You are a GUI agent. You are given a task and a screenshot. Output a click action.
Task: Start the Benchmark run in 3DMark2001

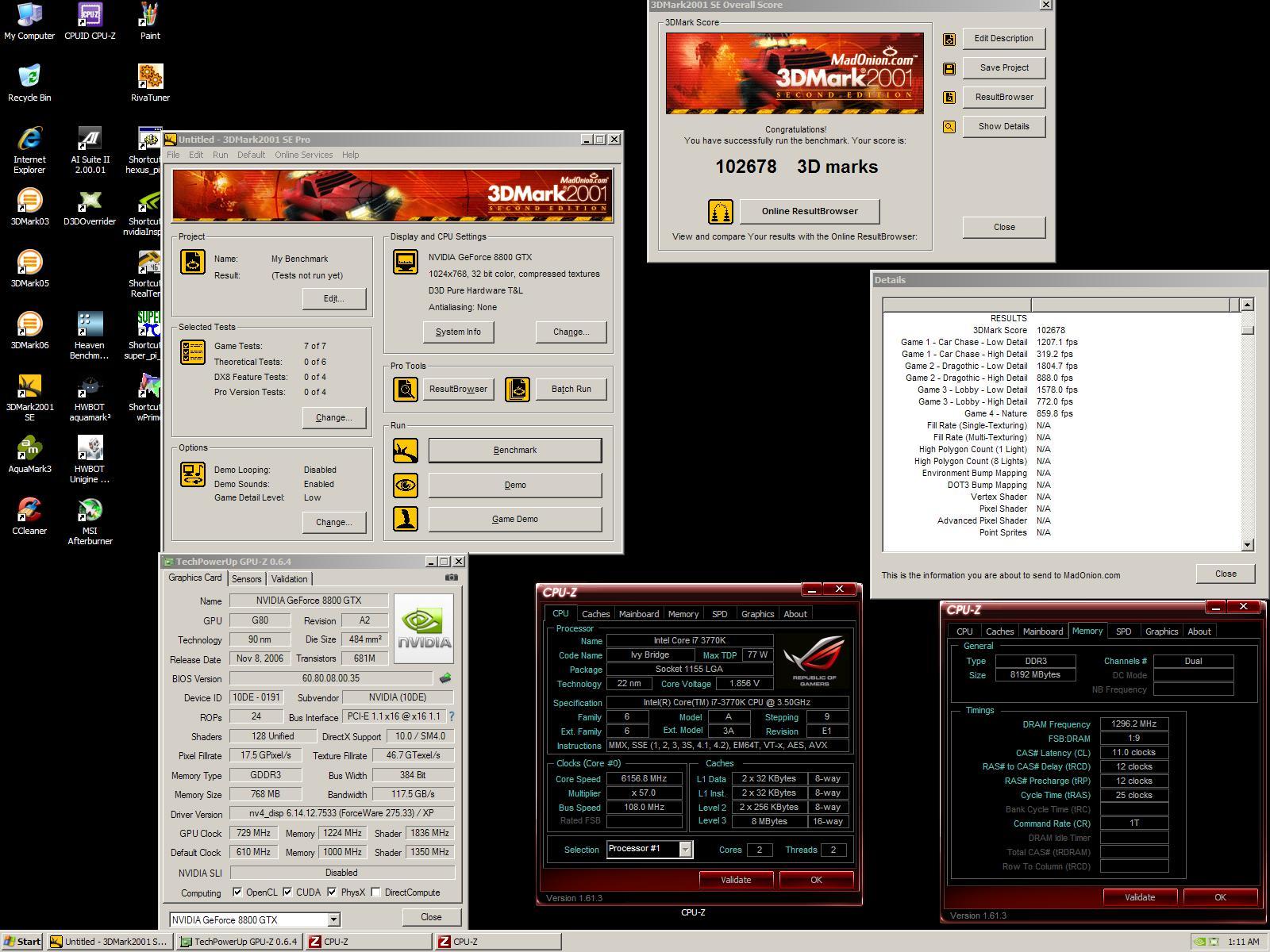pos(515,451)
